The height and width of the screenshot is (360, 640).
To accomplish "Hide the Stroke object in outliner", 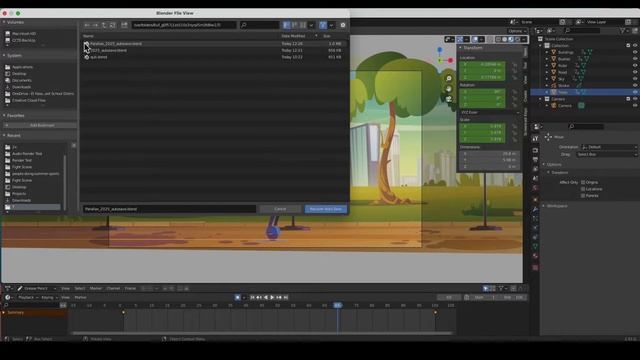I will pos(635,86).
